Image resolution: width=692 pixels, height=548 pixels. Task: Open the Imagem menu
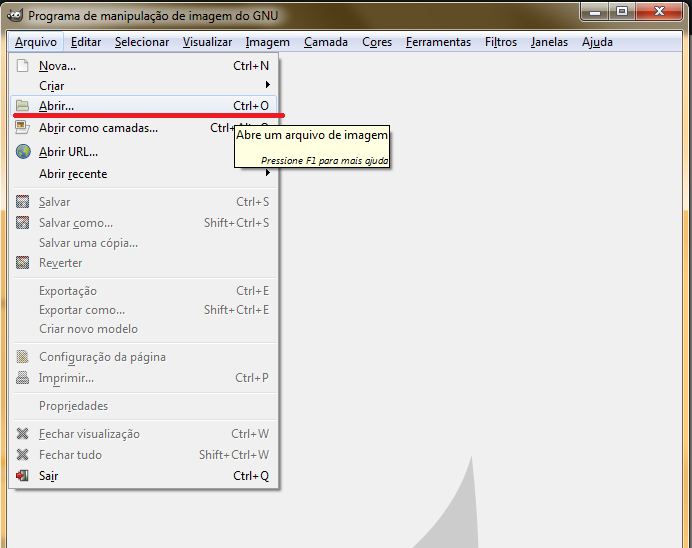pyautogui.click(x=268, y=42)
